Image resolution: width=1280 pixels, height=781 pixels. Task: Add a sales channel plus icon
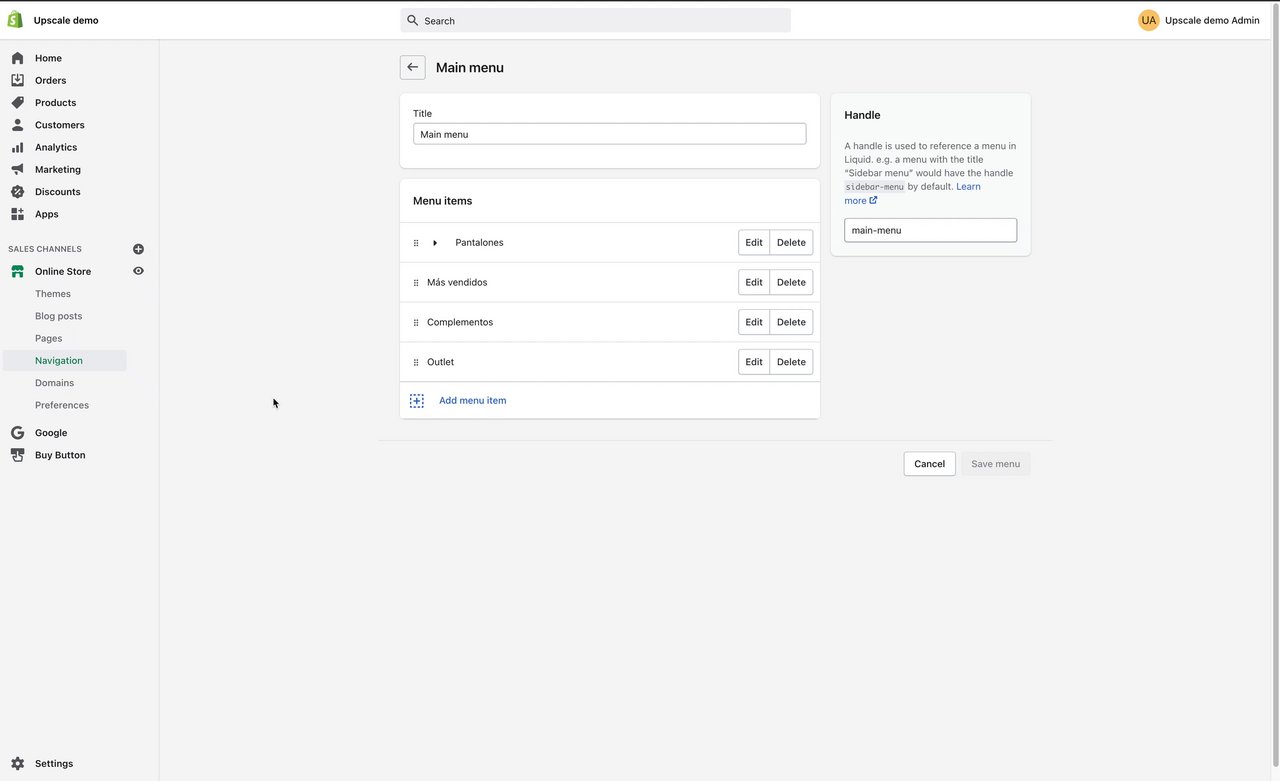click(138, 249)
